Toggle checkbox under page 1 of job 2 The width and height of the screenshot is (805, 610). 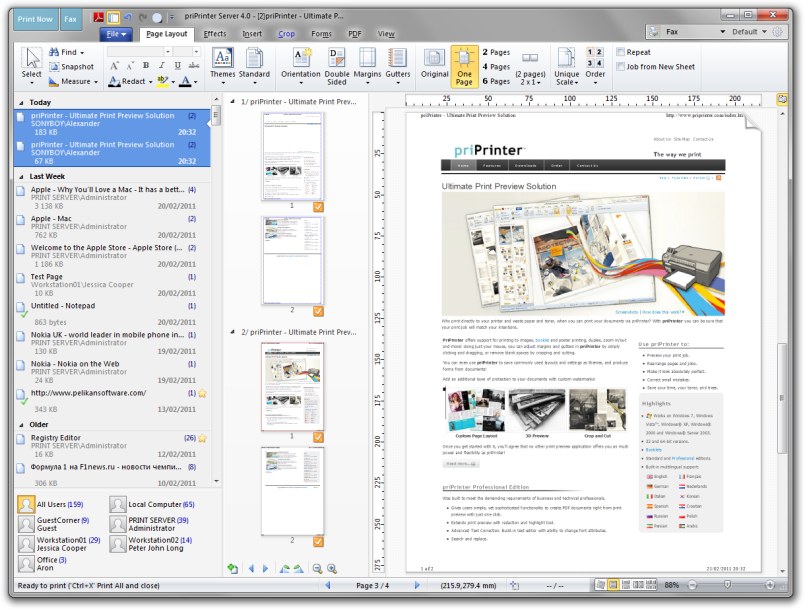318,437
